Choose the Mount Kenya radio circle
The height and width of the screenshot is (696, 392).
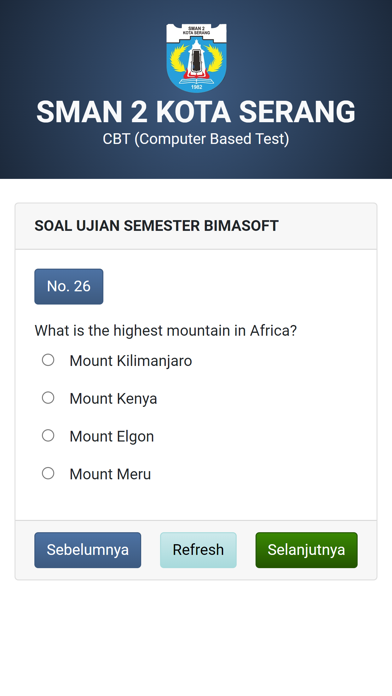pos(48,398)
